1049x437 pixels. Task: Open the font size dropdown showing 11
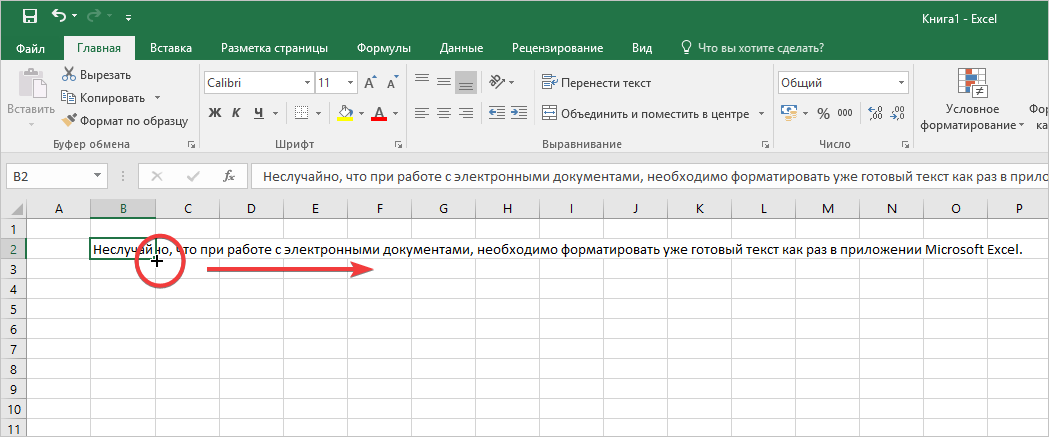348,83
